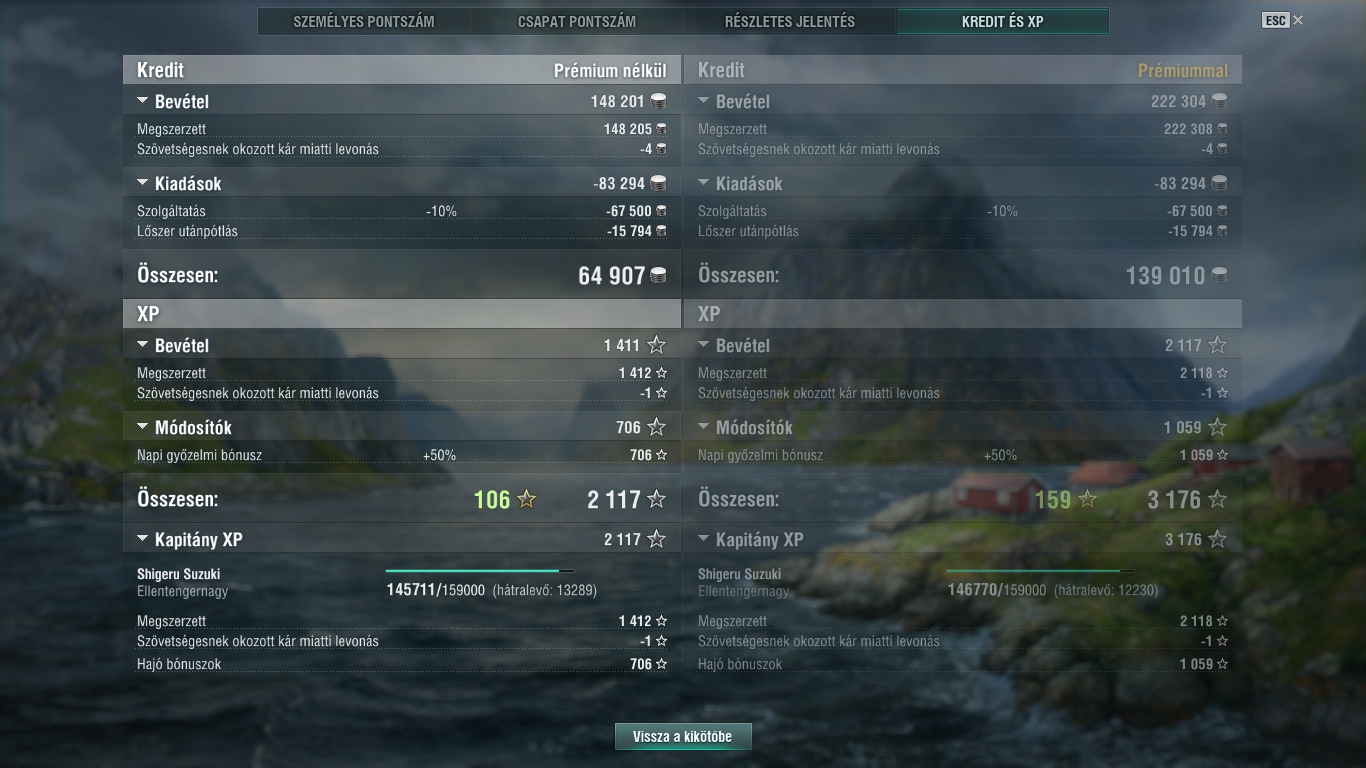Screen dimensions: 1366x768
Task: Click the Vissza a kikötőbe button
Action: tap(683, 737)
